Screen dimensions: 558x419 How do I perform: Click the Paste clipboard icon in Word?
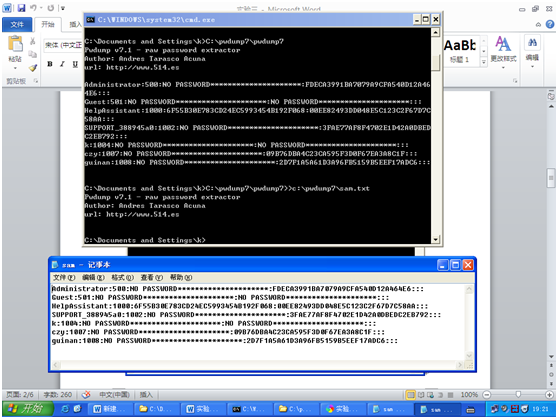click(15, 44)
